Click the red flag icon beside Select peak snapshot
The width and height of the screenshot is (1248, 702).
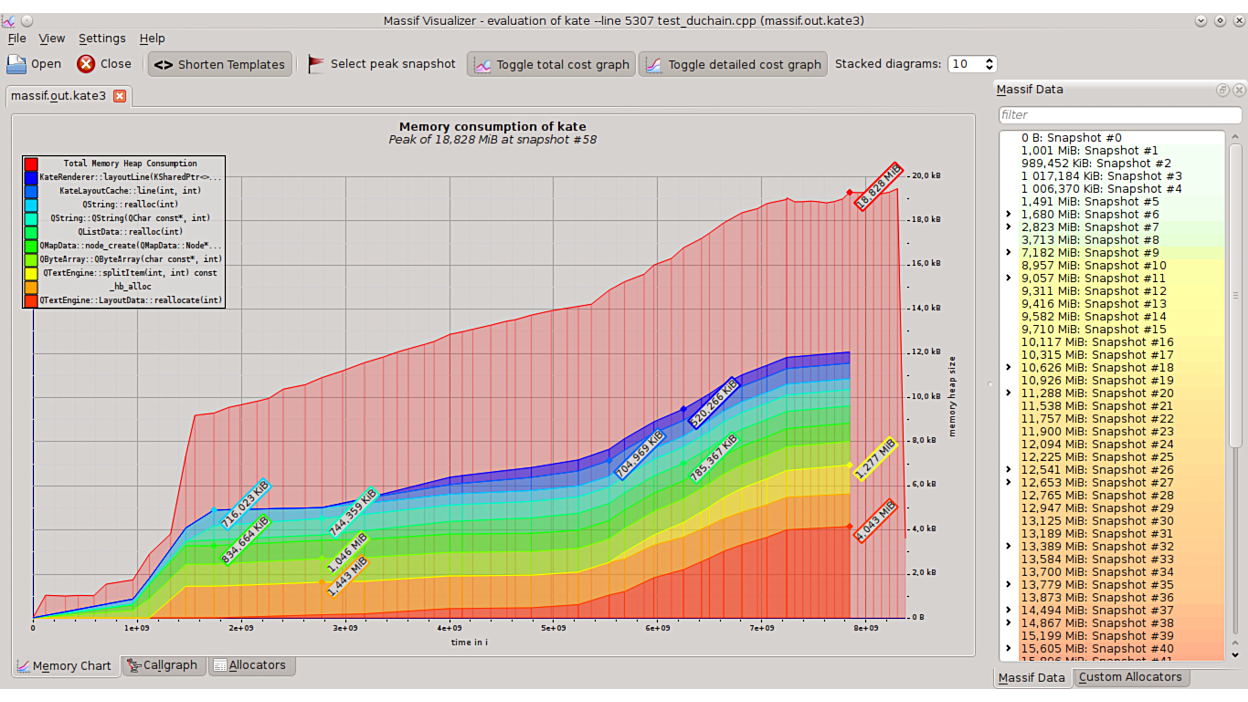[317, 63]
